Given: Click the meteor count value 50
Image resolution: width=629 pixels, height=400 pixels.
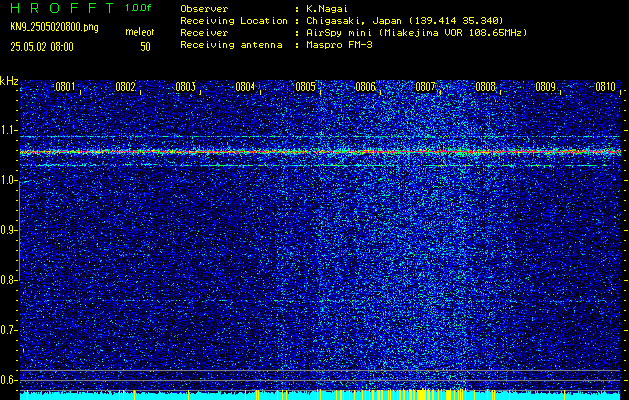Looking at the screenshot, I should [145, 47].
